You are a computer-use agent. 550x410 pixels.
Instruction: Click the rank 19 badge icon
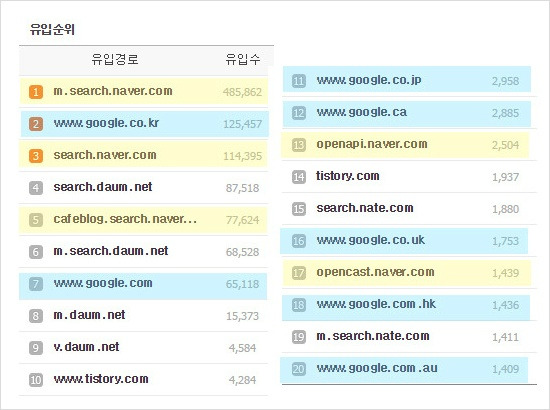(x=299, y=337)
